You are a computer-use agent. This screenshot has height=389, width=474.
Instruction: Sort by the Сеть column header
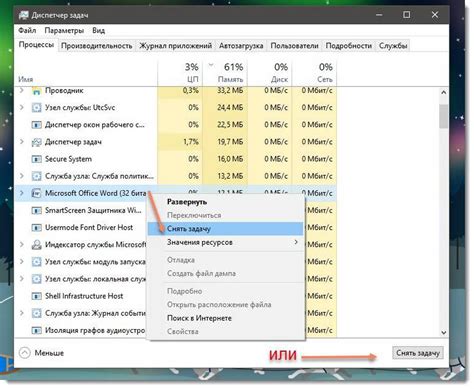(x=314, y=73)
